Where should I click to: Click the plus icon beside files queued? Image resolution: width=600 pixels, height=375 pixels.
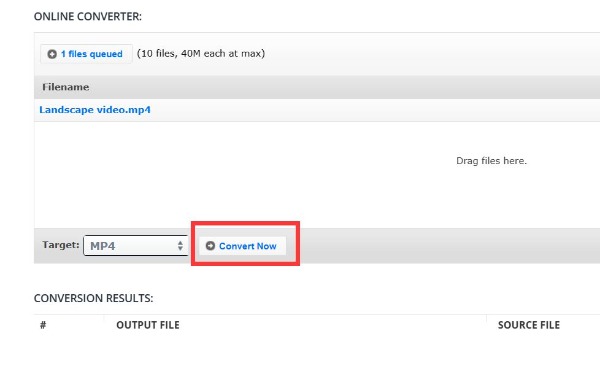tap(52, 54)
